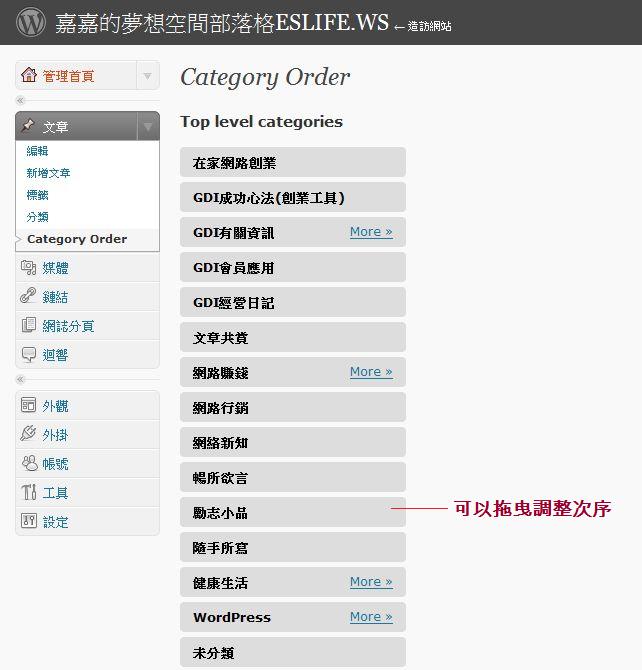Click the media icon beside 媒體

28,267
